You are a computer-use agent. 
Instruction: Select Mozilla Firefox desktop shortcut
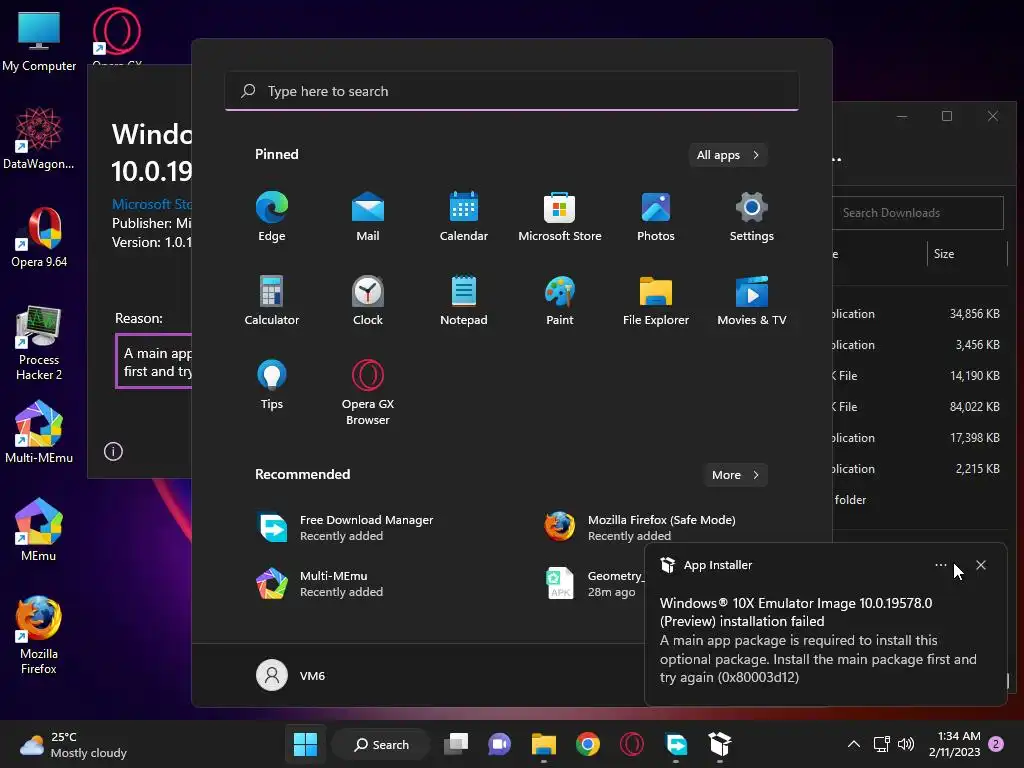(39, 635)
